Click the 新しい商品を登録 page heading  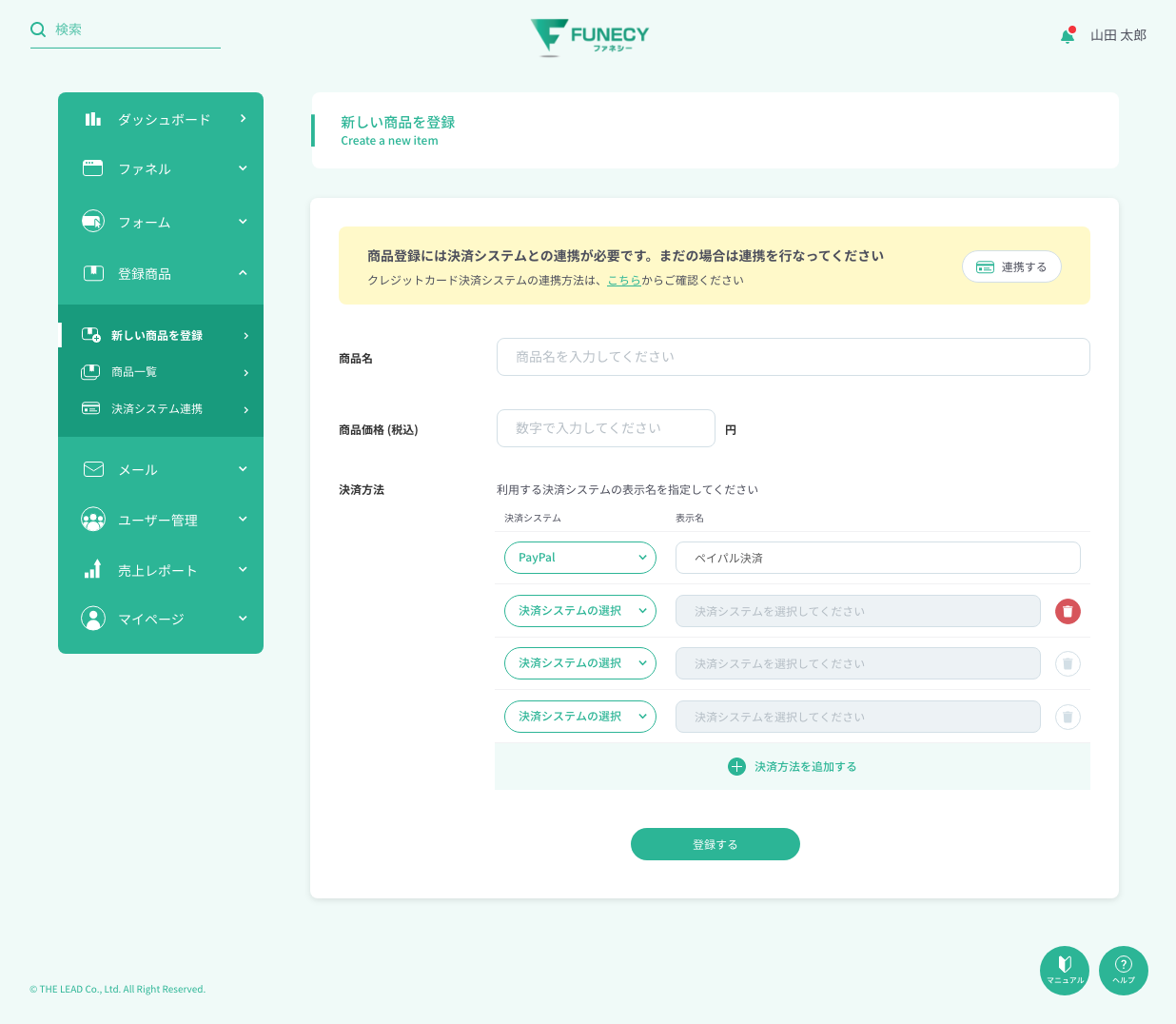point(398,123)
